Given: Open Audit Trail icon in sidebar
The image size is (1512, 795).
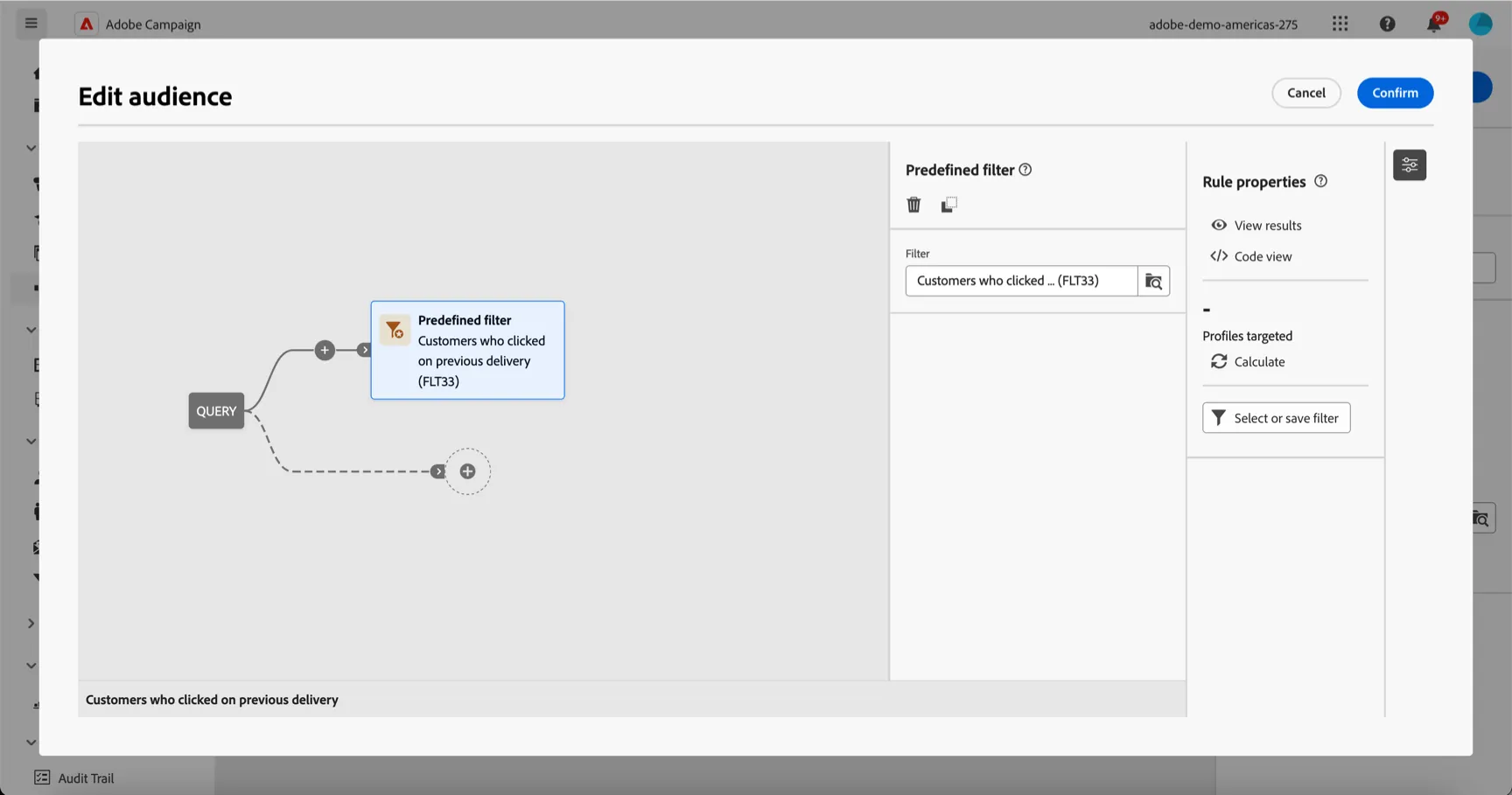Looking at the screenshot, I should click(x=41, y=778).
